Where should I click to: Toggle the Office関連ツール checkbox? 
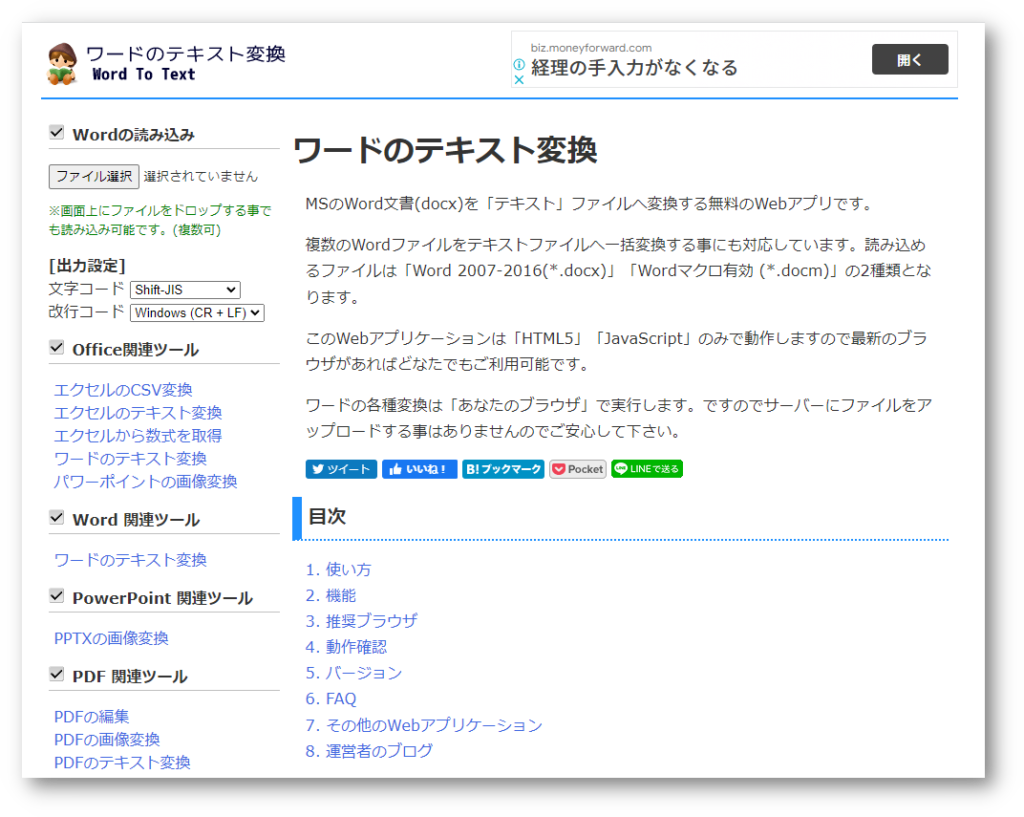tap(57, 347)
